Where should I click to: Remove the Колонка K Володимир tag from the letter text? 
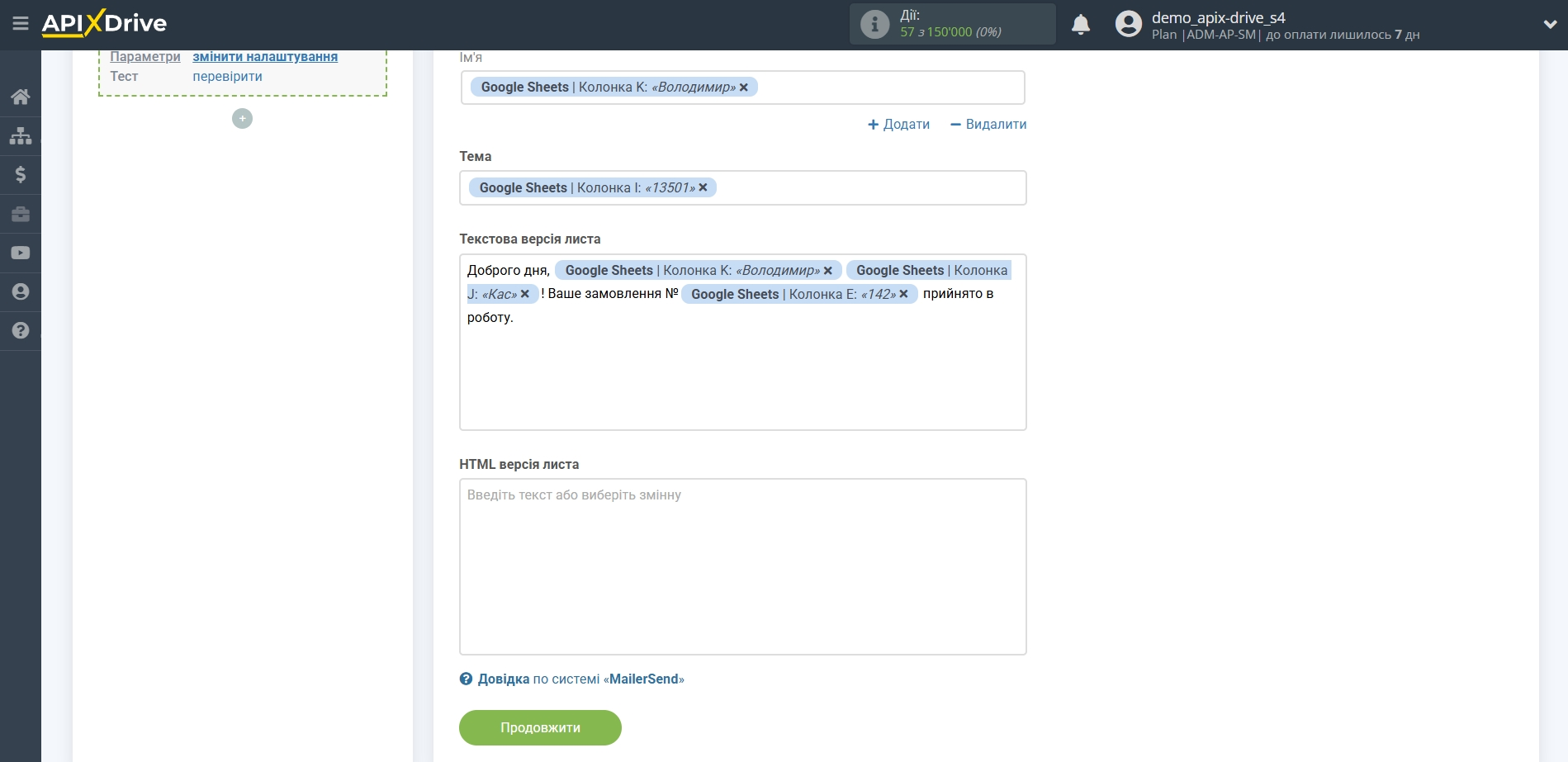pyautogui.click(x=828, y=271)
